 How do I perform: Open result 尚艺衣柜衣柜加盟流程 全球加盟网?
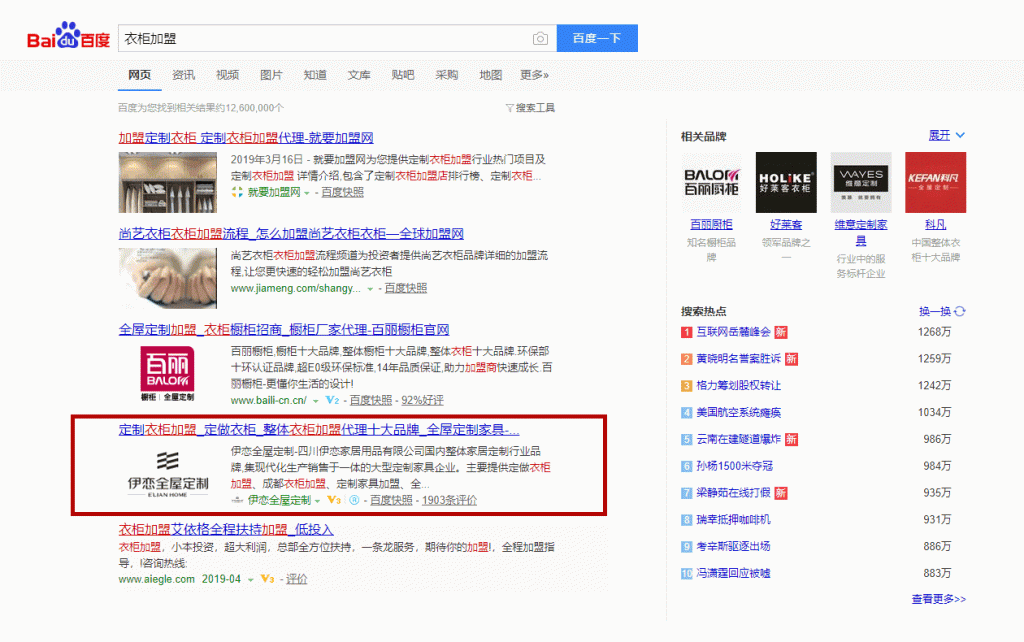click(291, 234)
